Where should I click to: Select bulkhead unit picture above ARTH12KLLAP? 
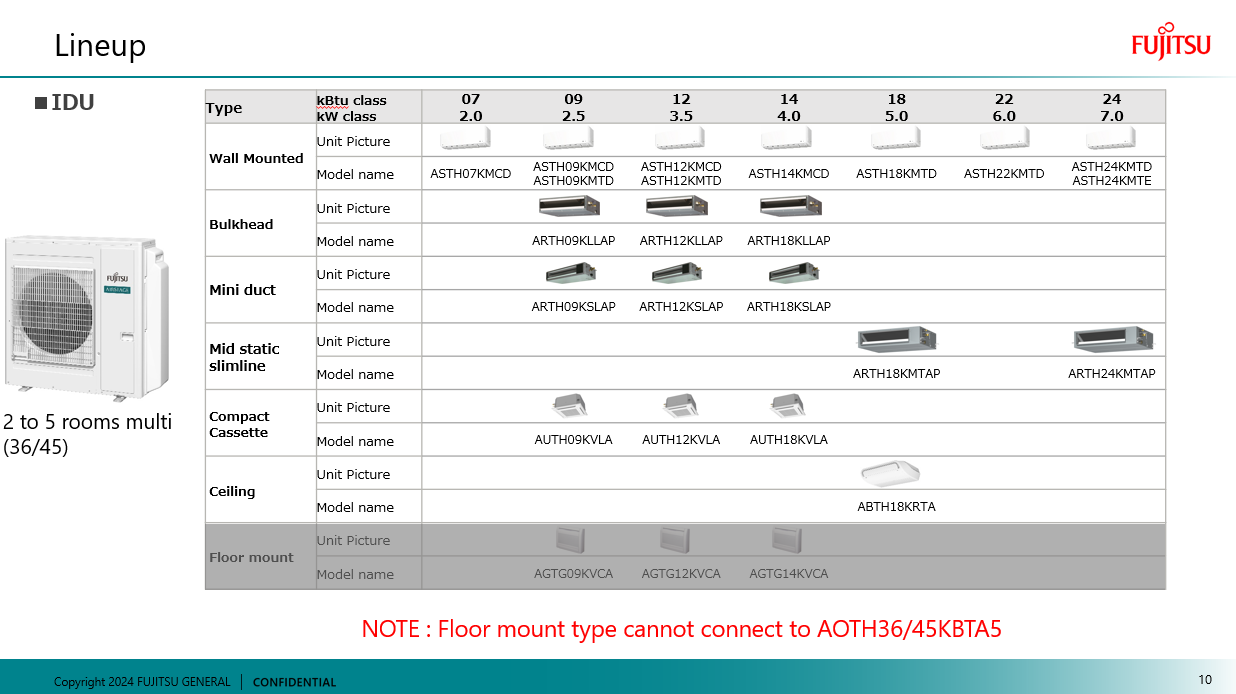tap(677, 206)
